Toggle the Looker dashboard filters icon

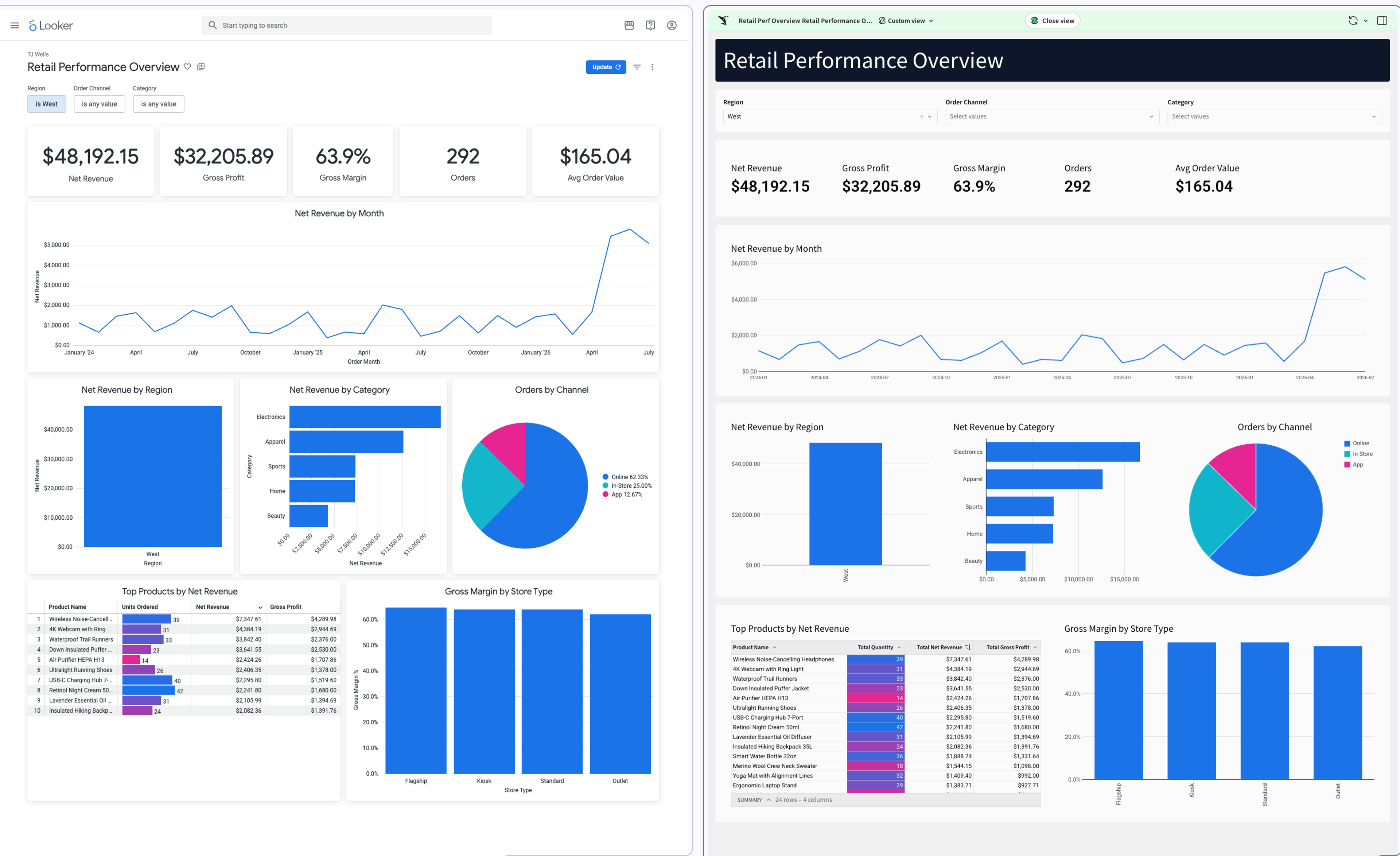click(637, 67)
